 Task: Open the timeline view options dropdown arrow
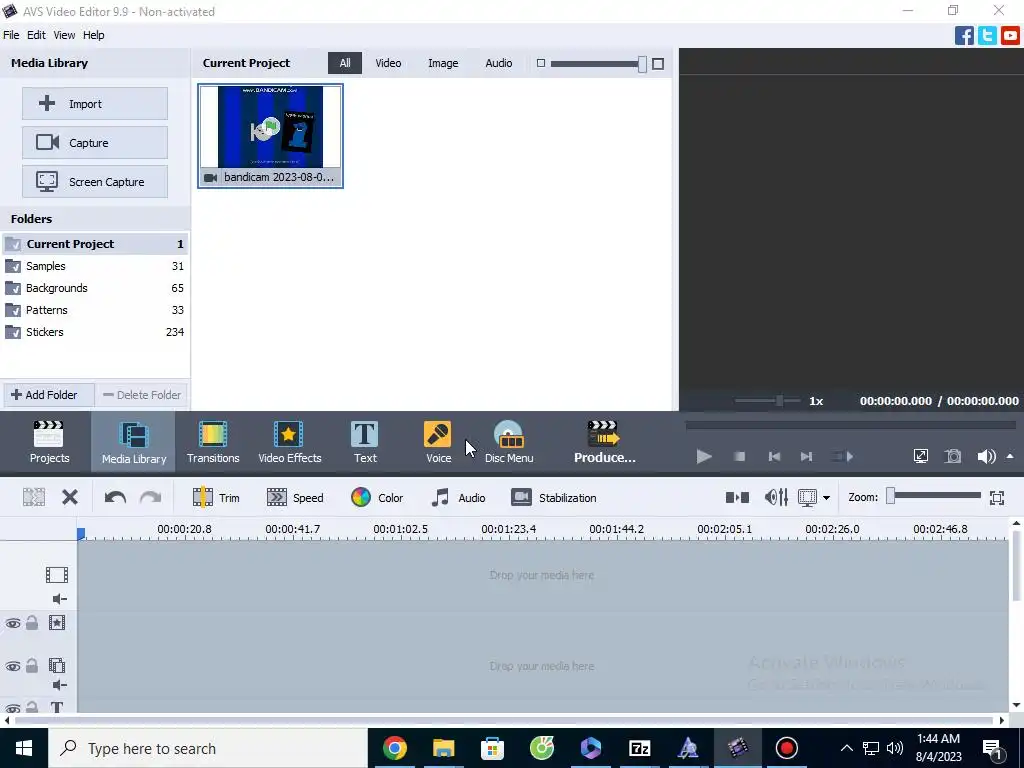coord(826,498)
